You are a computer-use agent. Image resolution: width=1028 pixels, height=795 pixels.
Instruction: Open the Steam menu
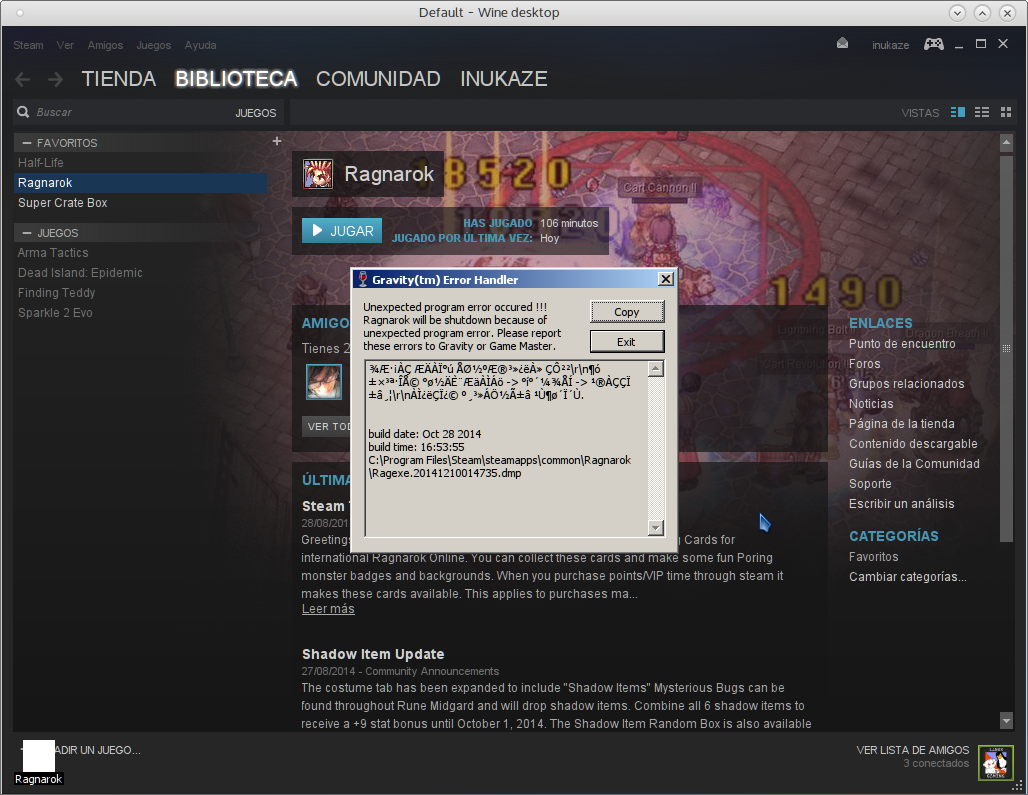coord(28,45)
